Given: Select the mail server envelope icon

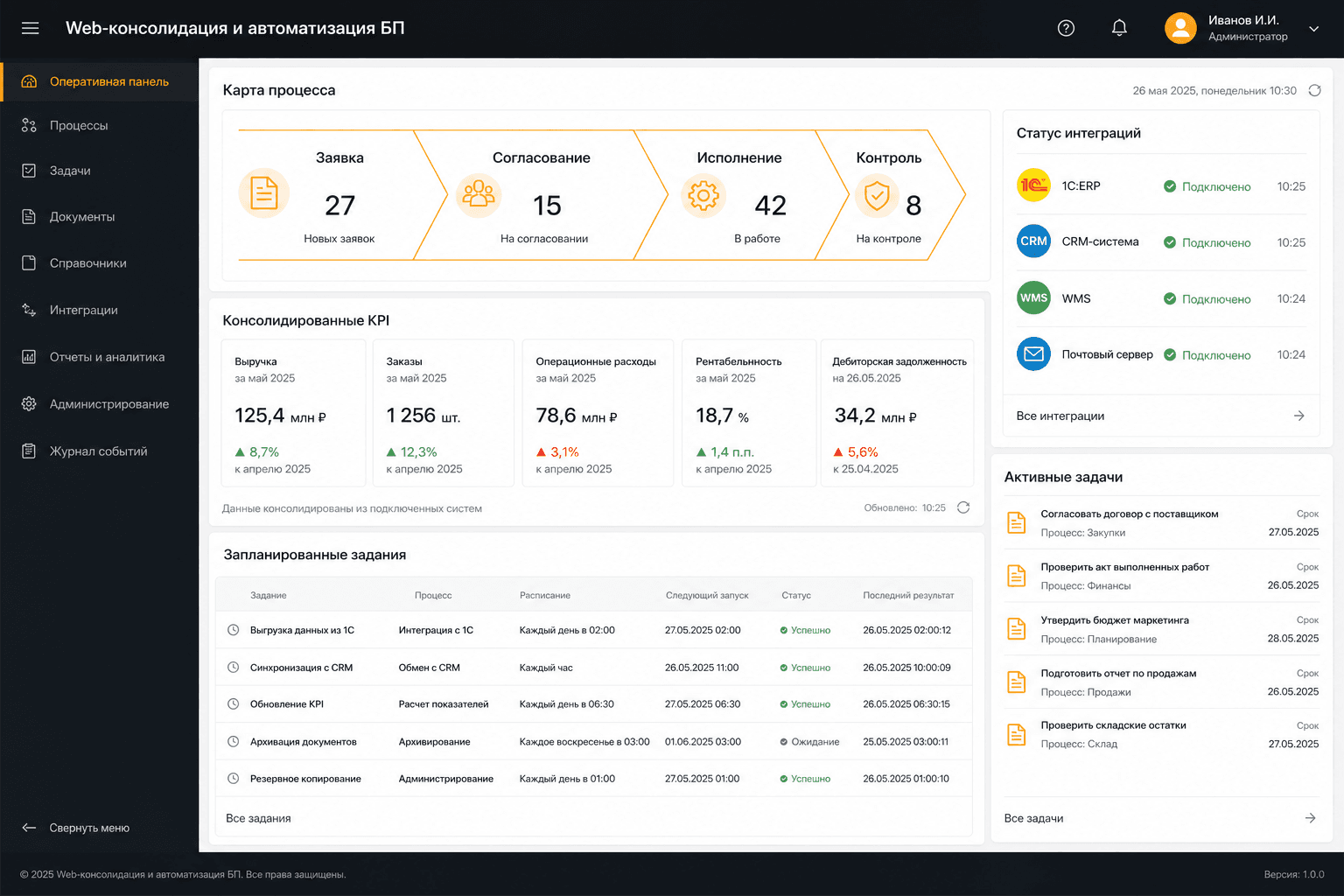Looking at the screenshot, I should [x=1033, y=354].
